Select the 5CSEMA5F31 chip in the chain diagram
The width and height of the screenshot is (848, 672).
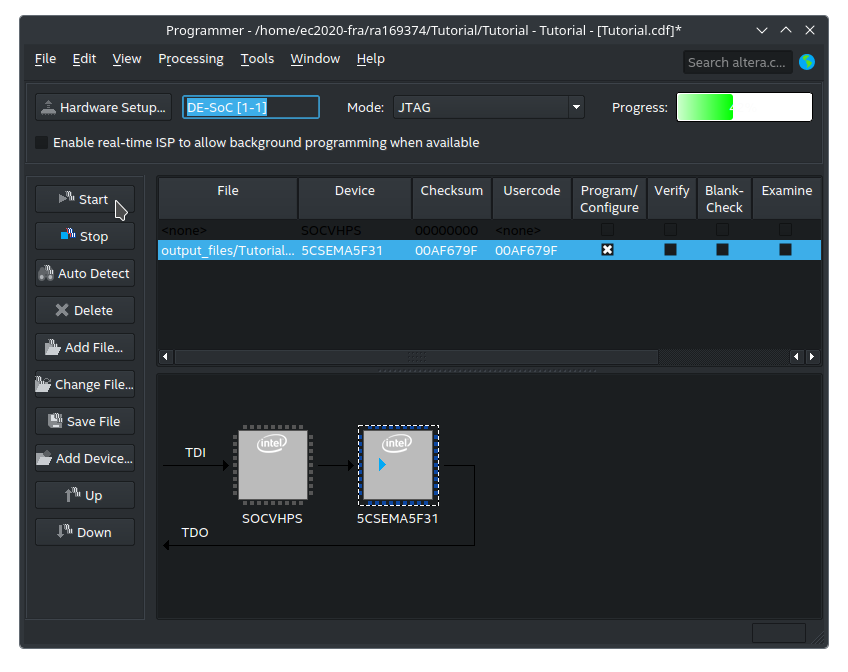[398, 465]
